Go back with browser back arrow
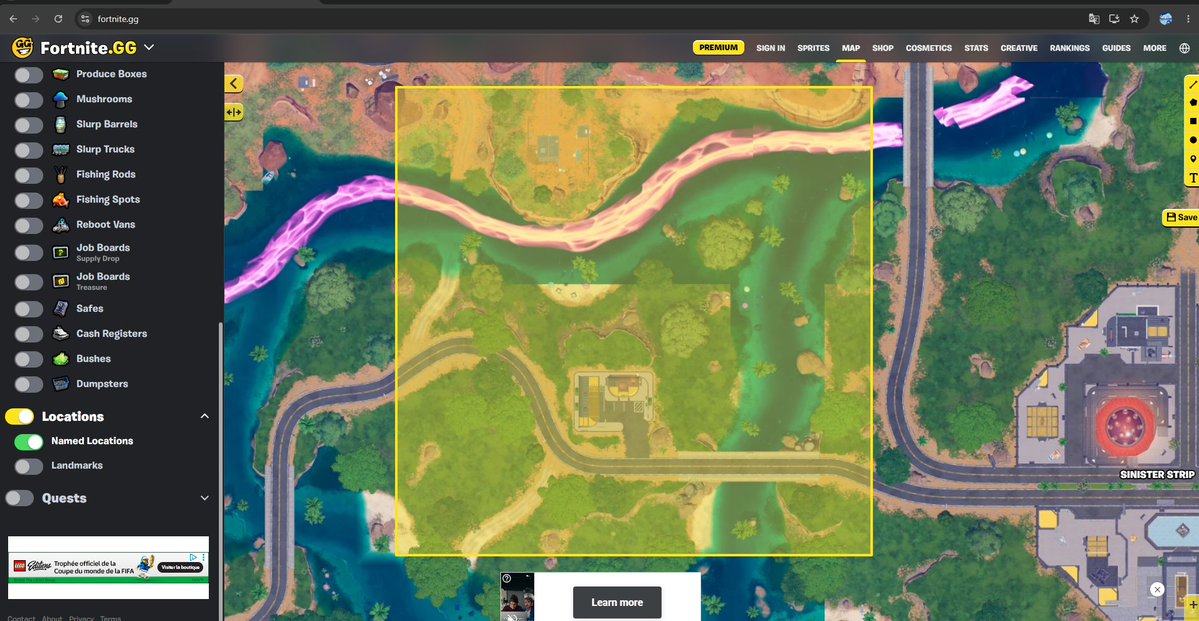1199x621 pixels. 13,18
